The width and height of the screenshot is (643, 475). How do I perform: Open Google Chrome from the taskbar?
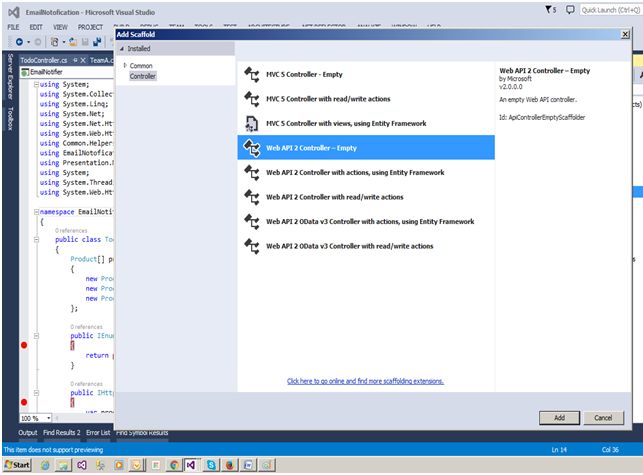tap(174, 465)
